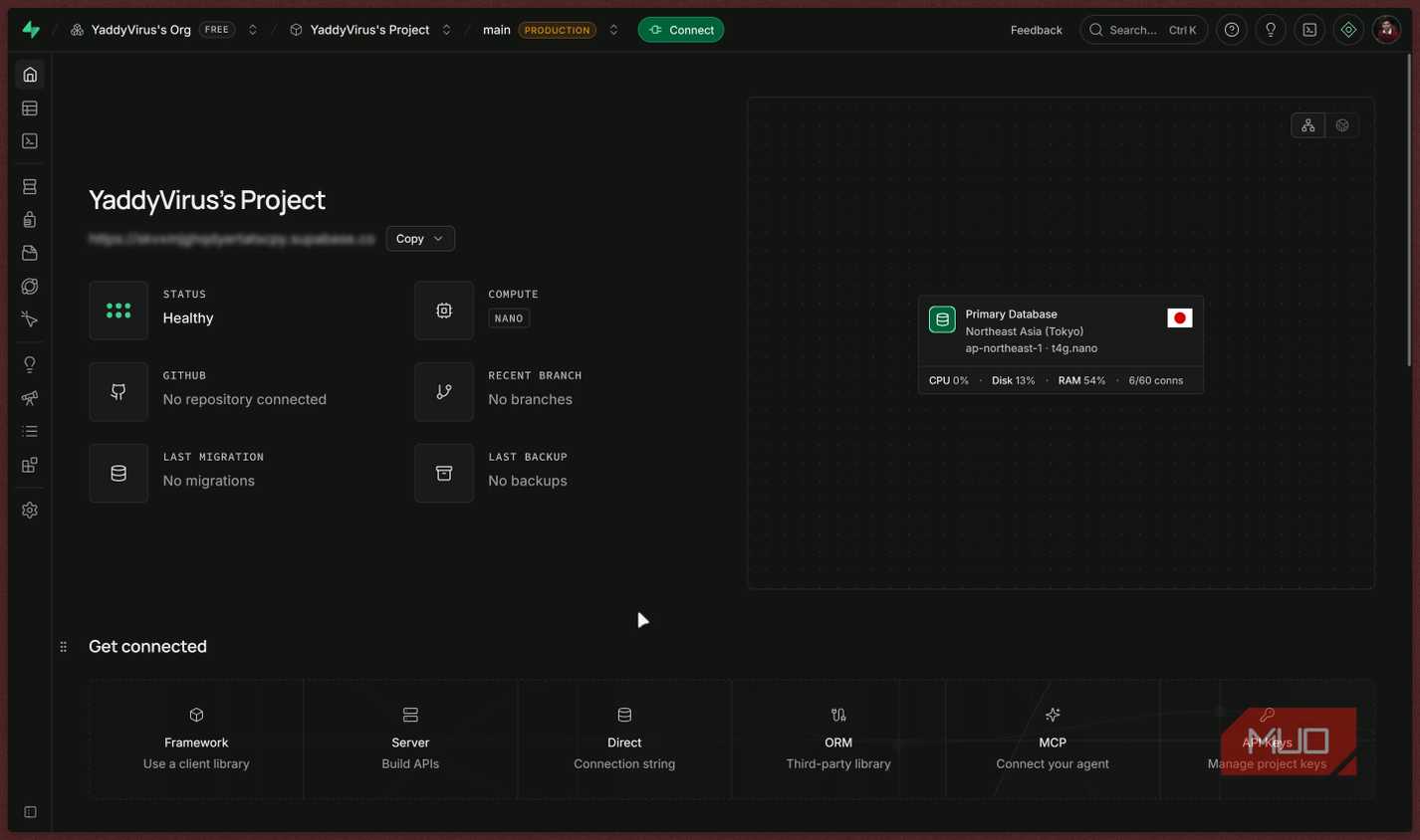
Task: Expand the branch switcher chevrons
Action: (613, 30)
